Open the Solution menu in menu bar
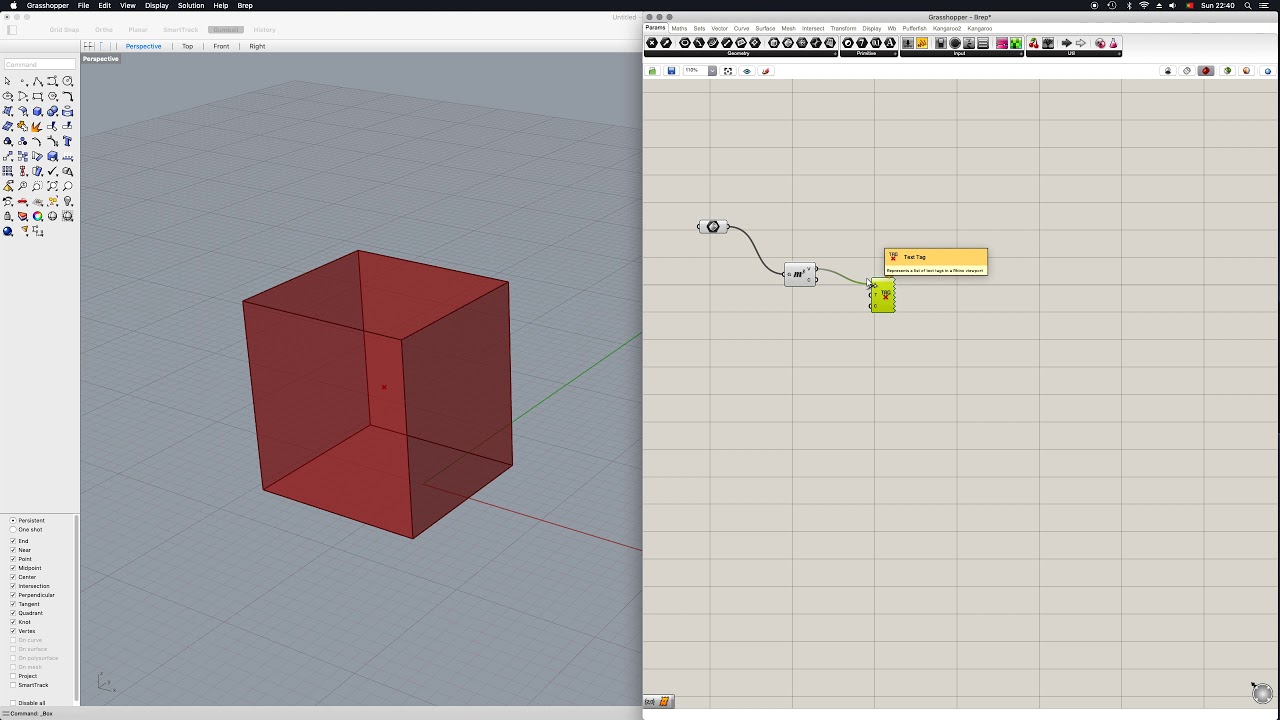This screenshot has height=720, width=1280. pos(191,6)
